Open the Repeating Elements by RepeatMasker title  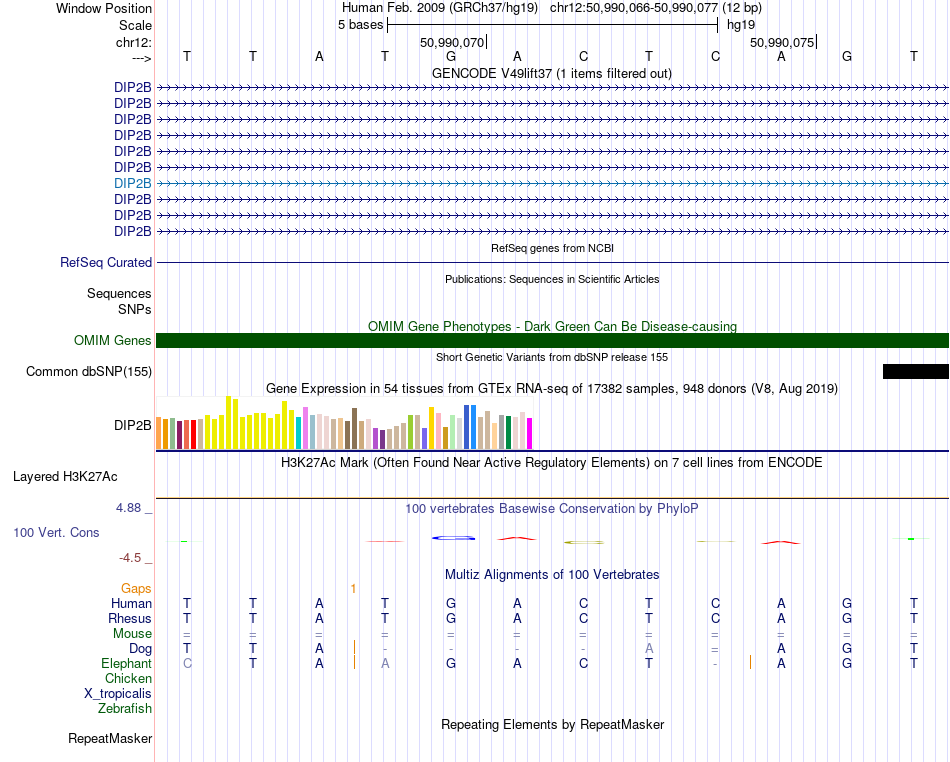[x=552, y=724]
